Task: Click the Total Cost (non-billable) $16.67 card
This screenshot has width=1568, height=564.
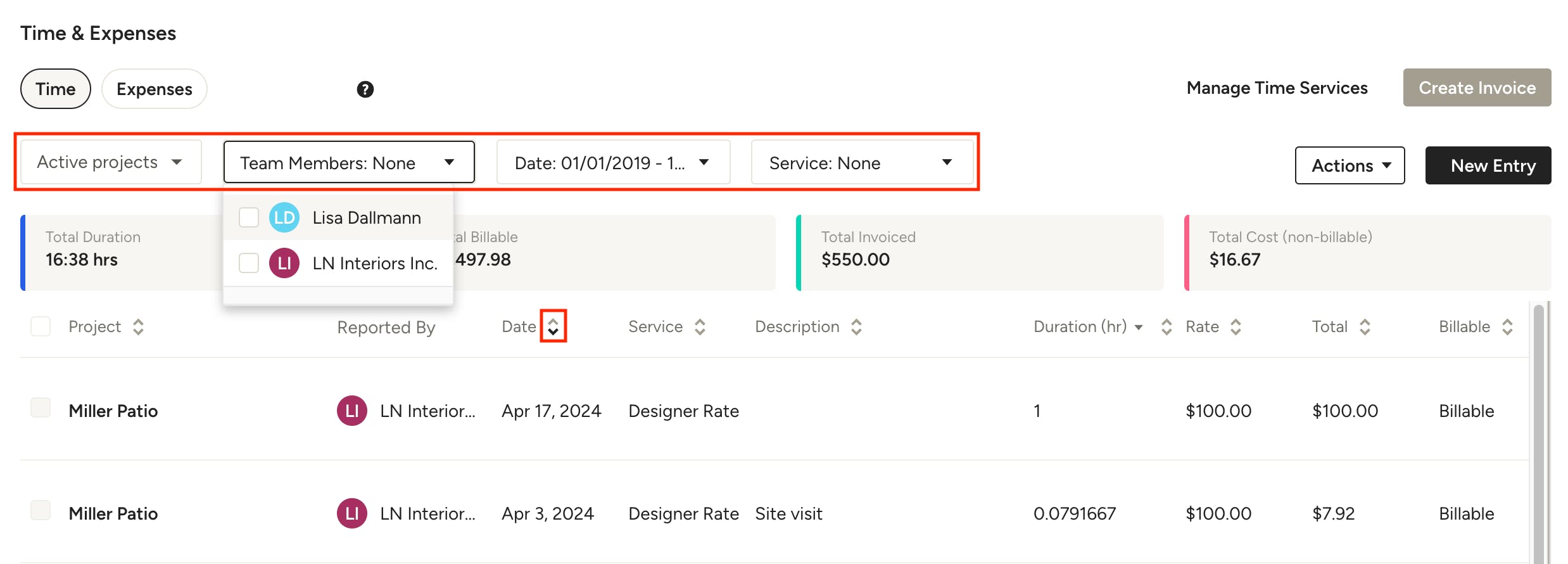Action: click(x=1368, y=253)
